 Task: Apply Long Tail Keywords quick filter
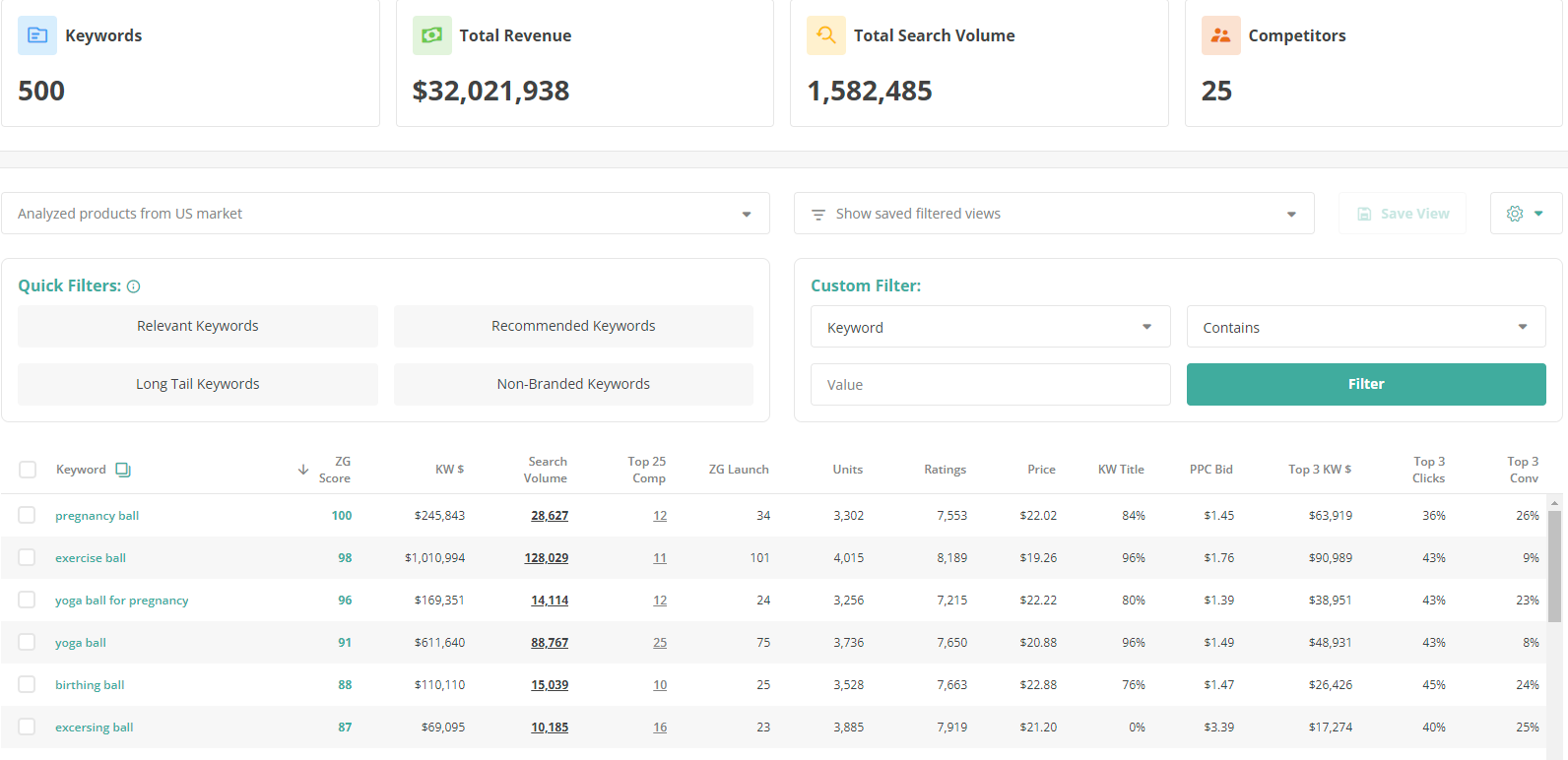198,384
